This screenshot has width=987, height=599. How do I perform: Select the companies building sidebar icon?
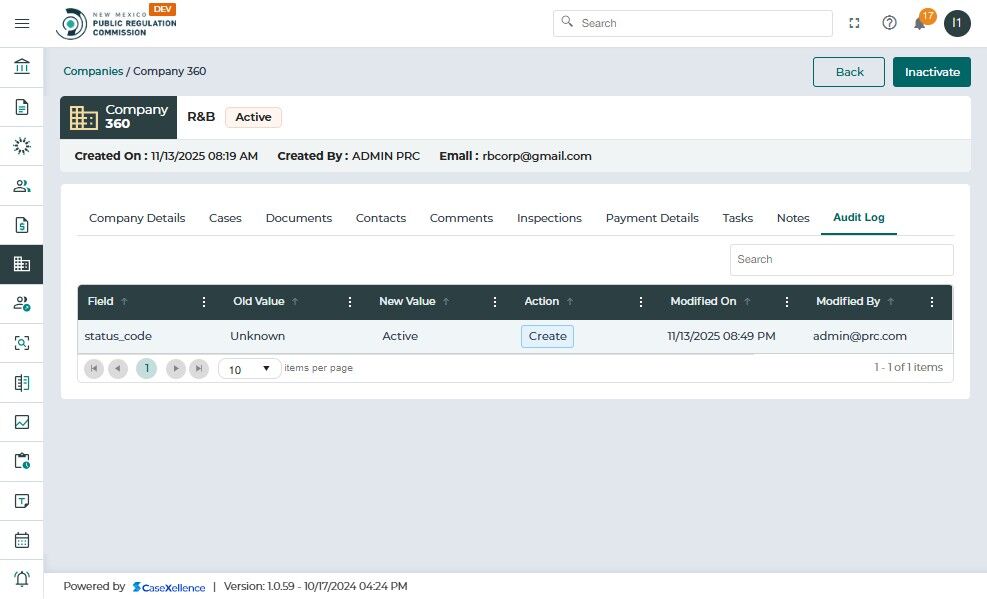pyautogui.click(x=22, y=264)
